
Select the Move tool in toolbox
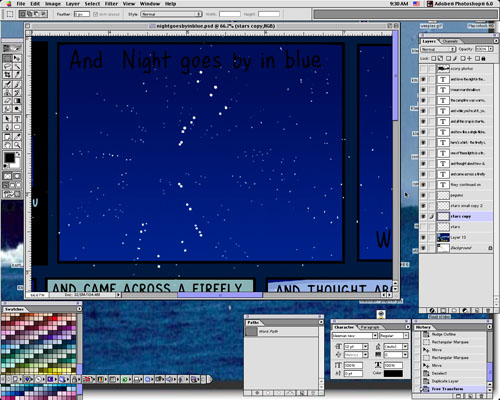click(x=17, y=58)
